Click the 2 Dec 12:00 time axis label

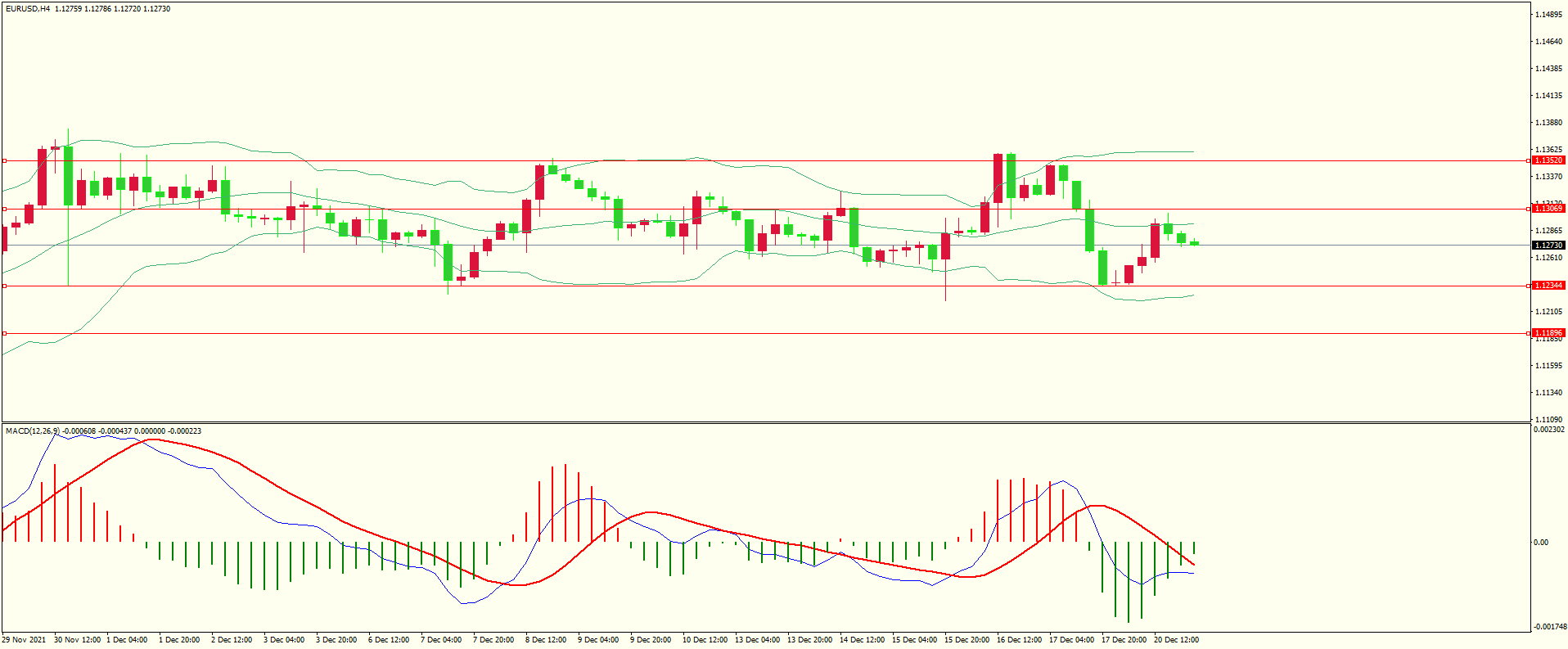pos(232,640)
